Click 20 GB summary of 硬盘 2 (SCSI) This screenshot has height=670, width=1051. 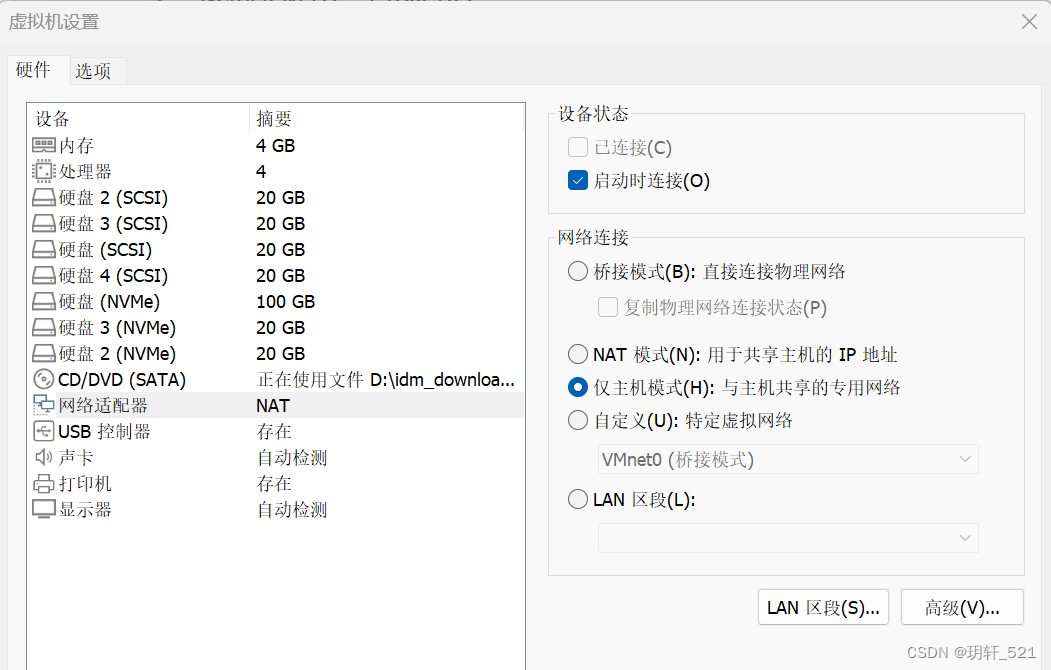[x=281, y=198]
